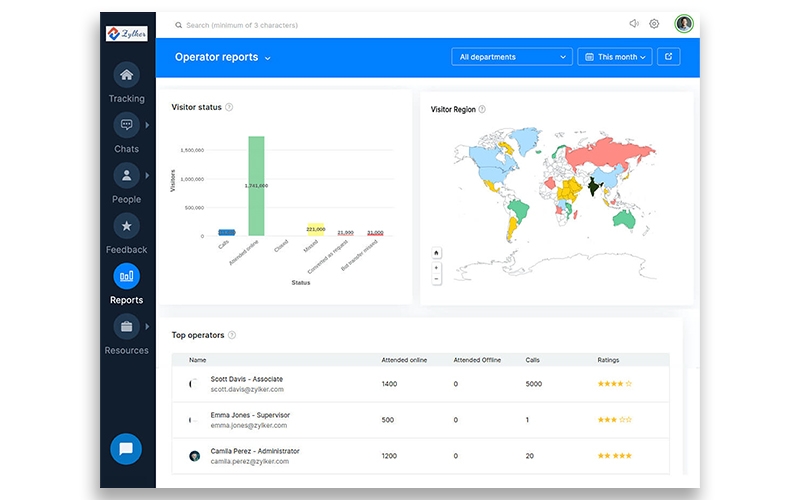Click India on the region map
800x500 pixels.
tap(592, 187)
